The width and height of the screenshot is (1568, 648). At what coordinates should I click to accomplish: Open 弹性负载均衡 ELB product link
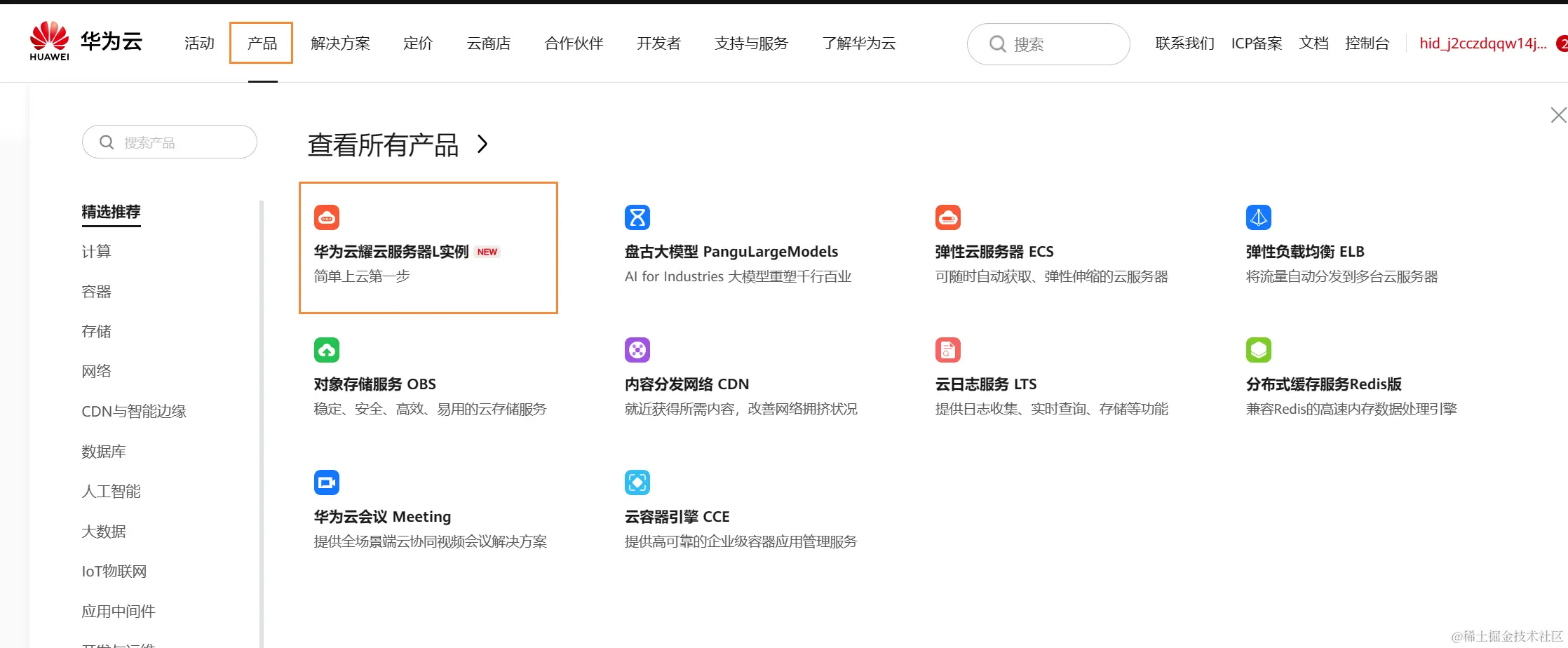tap(1305, 252)
